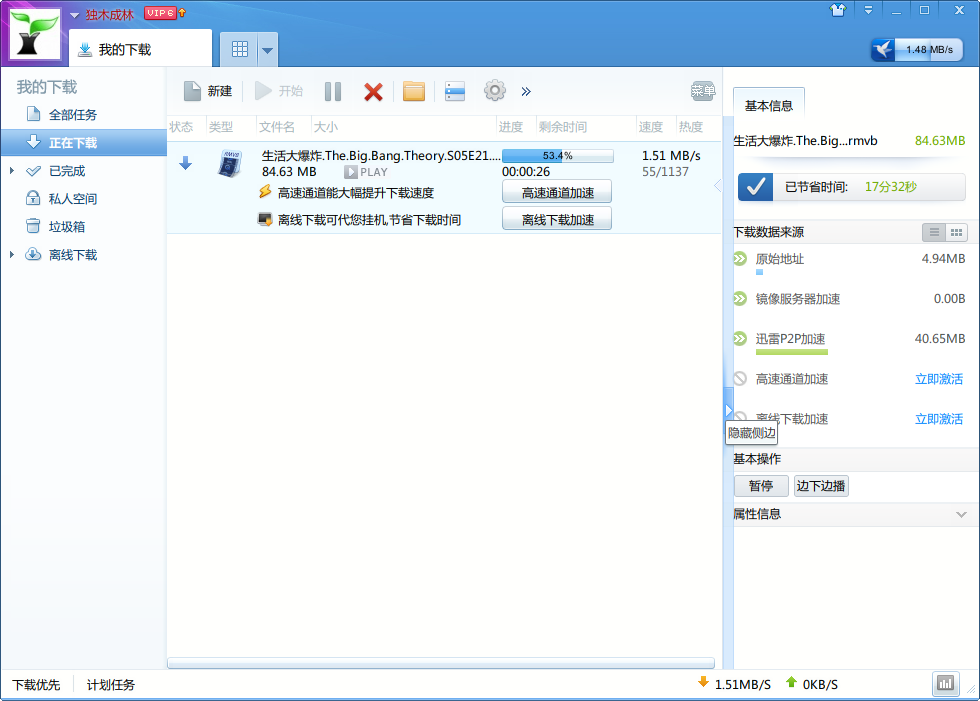Switch to the 基本信息 tab
This screenshot has width=980, height=701.
769,106
